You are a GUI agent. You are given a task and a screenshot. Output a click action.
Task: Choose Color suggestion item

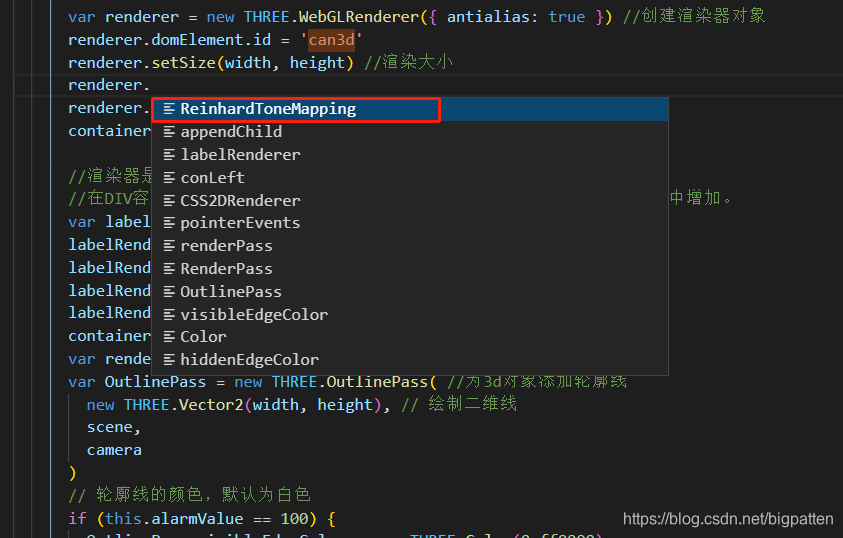[410, 337]
